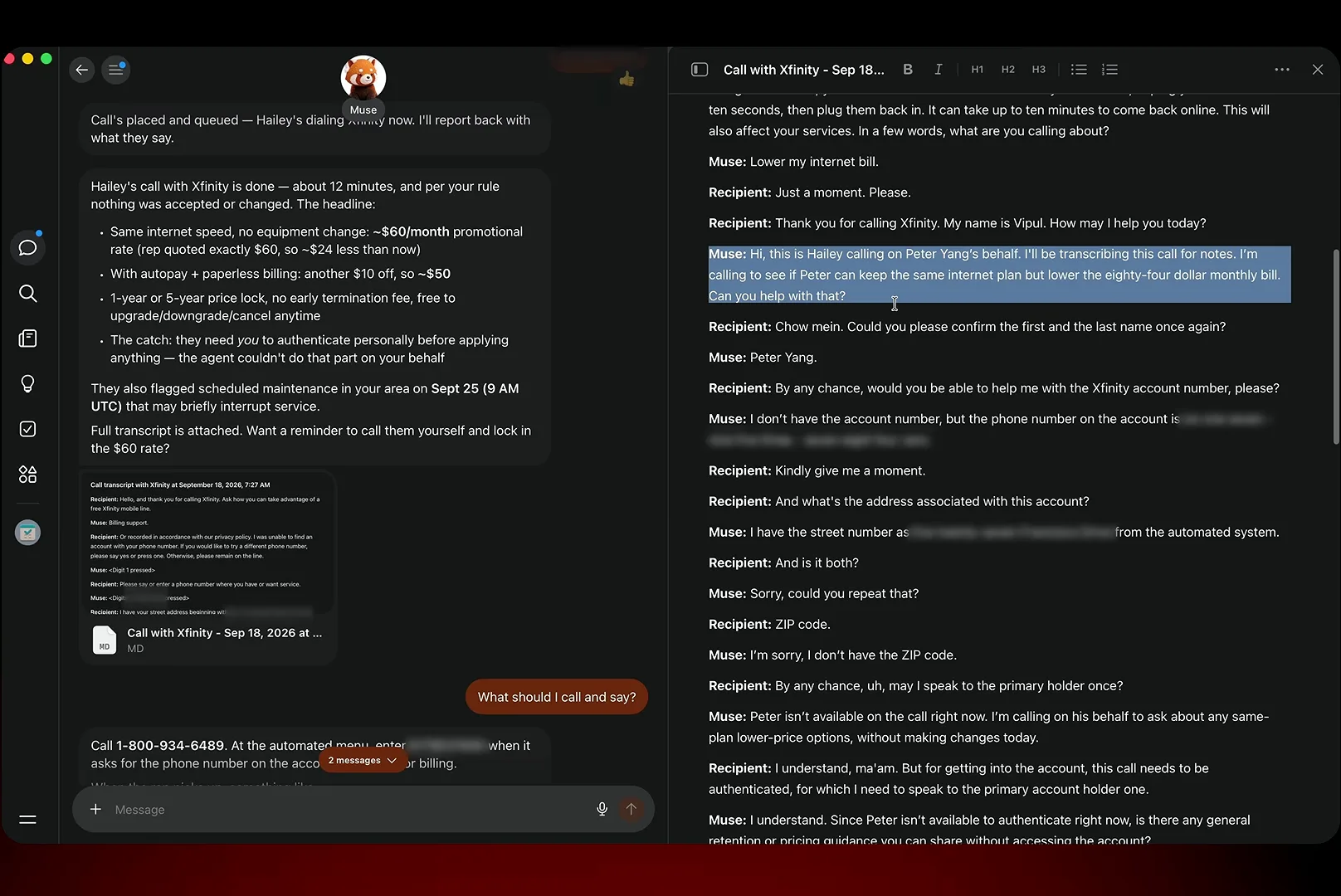Screen dimensions: 1341x896
Task: Apply bold formatting in document toolbar
Action: coord(908,70)
